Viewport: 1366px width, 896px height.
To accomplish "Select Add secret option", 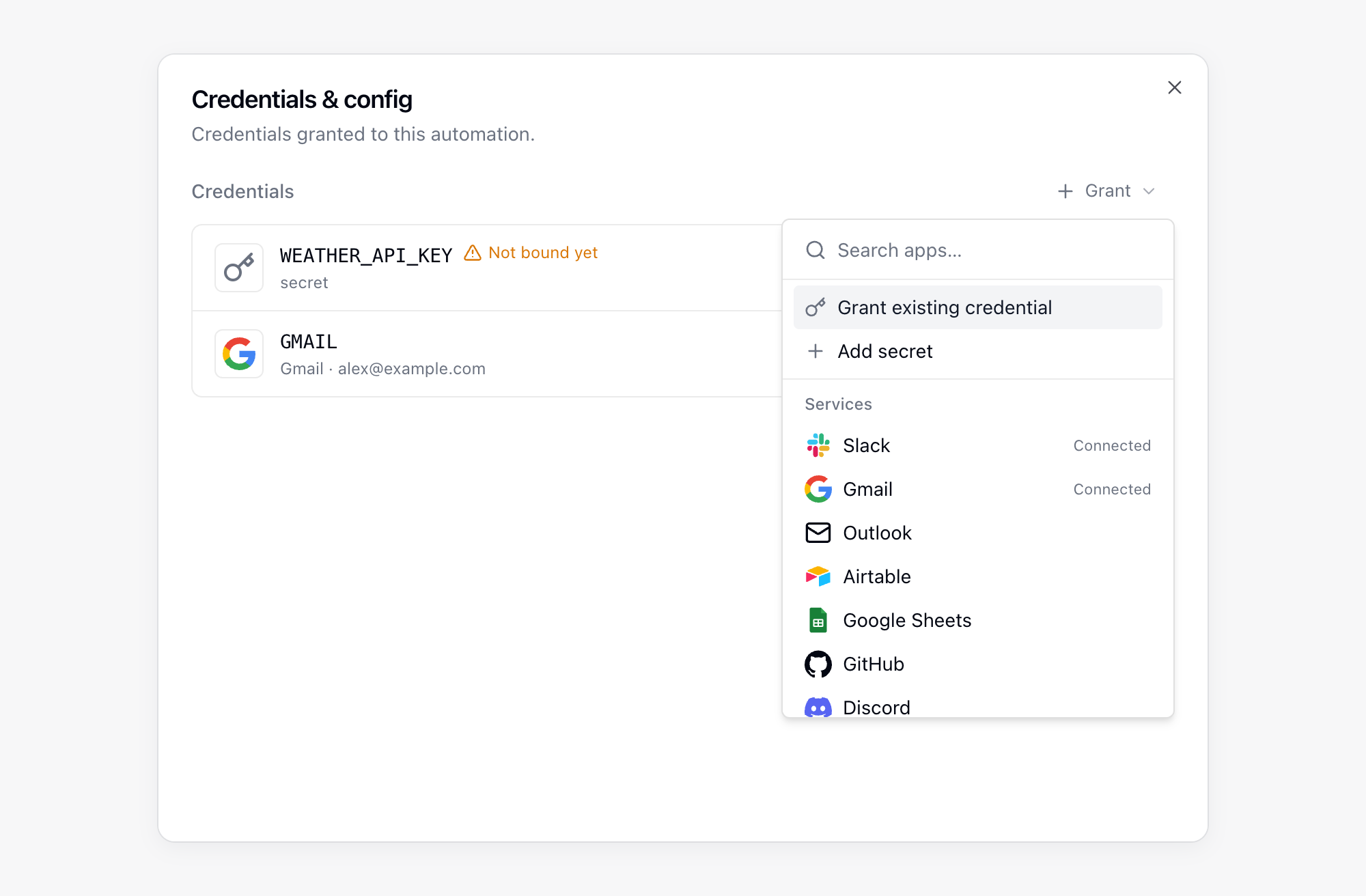I will (978, 351).
